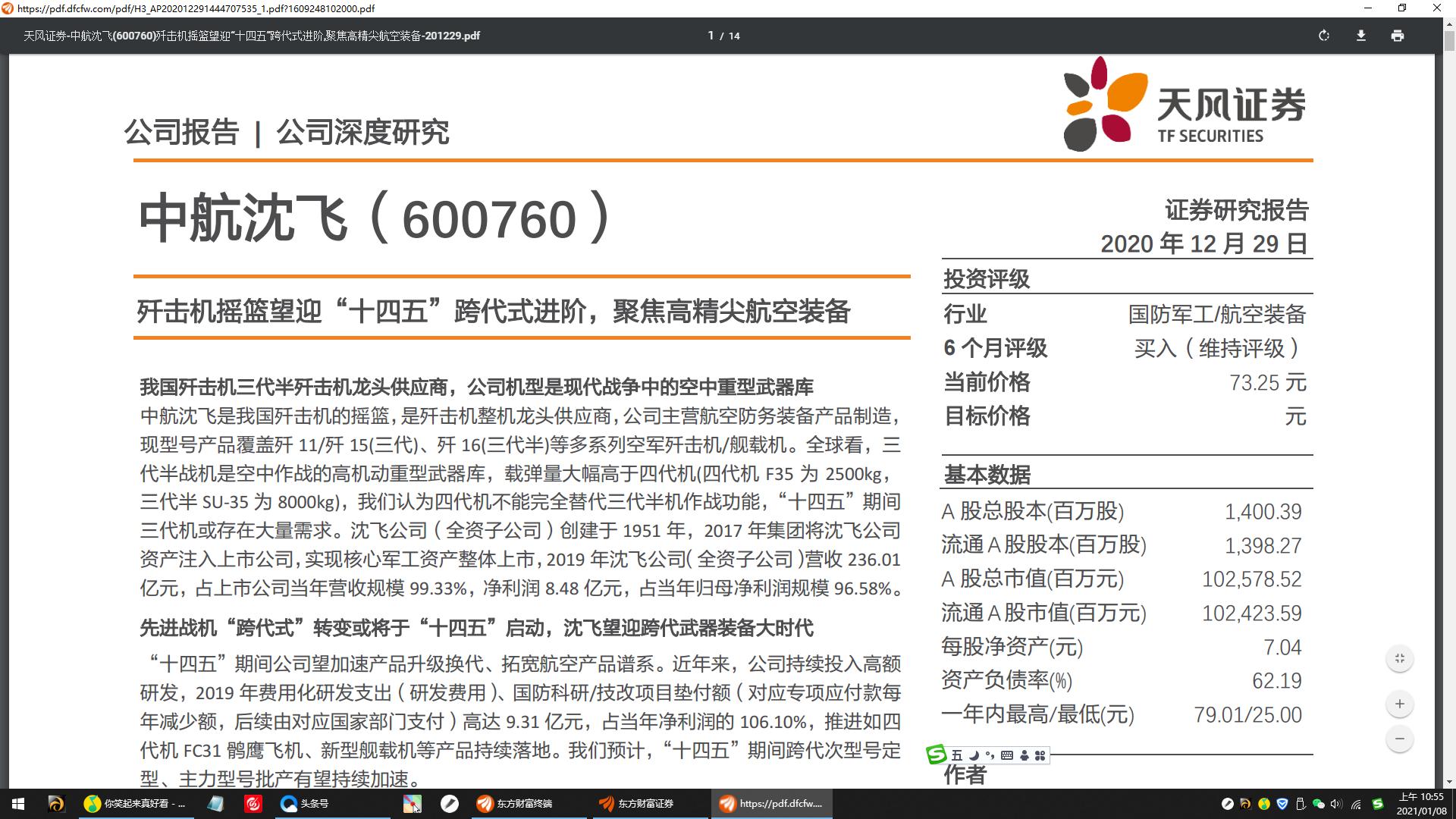This screenshot has height=819, width=1456.
Task: Open the clock showing 上午 10:55
Action: point(1421,804)
